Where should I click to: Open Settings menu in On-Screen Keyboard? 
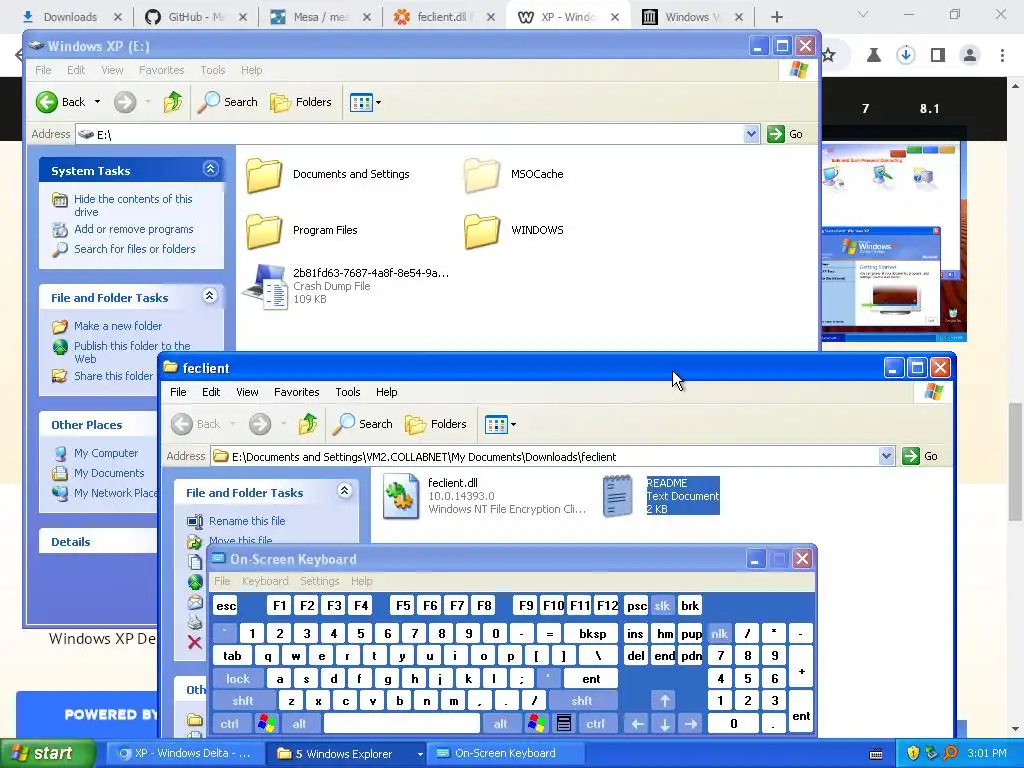point(319,581)
